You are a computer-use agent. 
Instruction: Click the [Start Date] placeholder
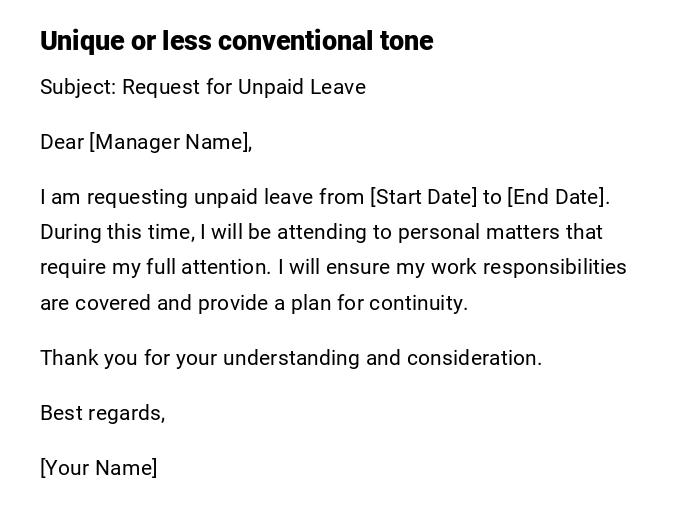(x=423, y=197)
